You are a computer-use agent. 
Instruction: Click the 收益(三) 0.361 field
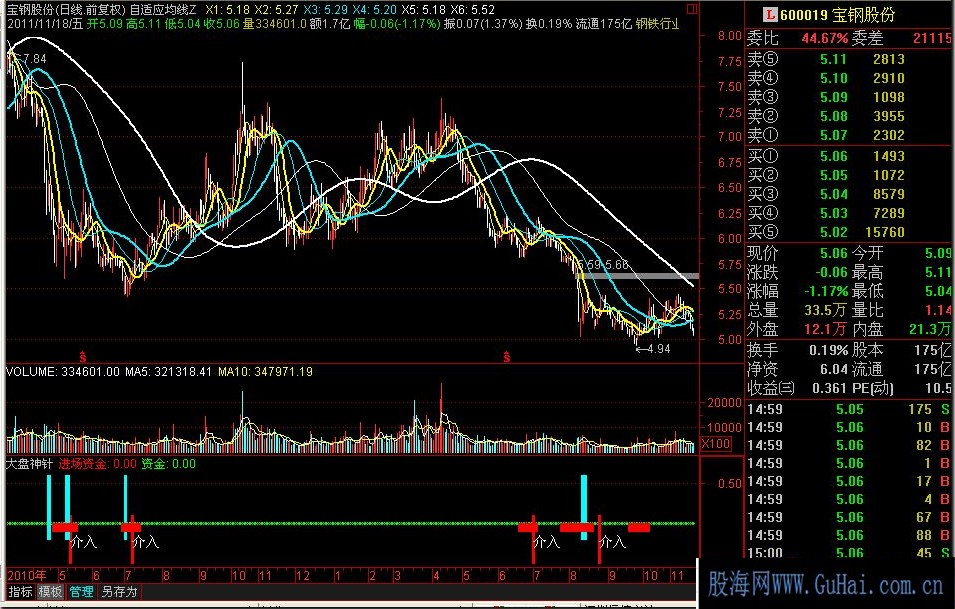pos(797,387)
